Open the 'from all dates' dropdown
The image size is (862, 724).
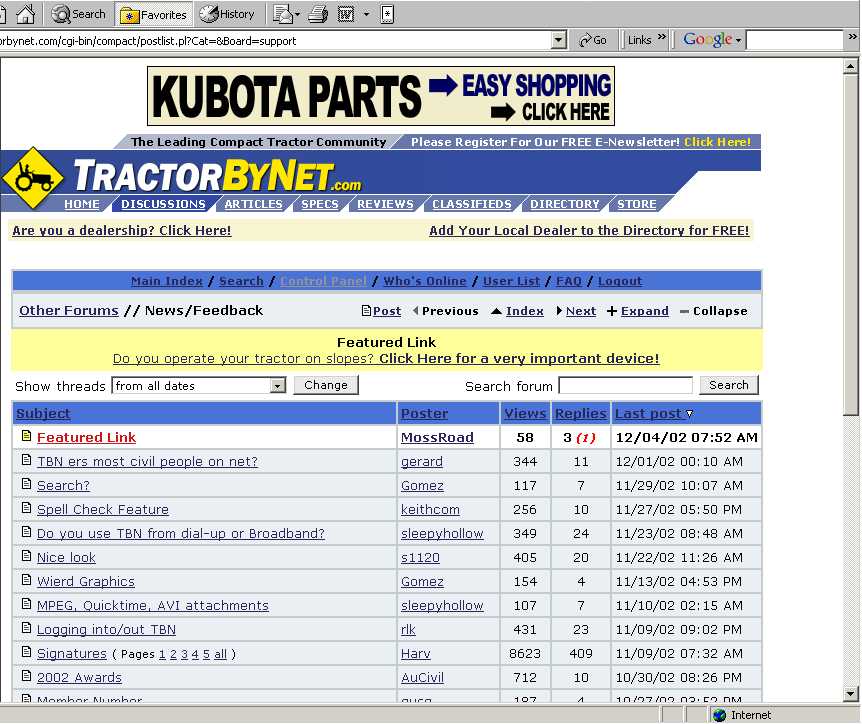tap(199, 385)
